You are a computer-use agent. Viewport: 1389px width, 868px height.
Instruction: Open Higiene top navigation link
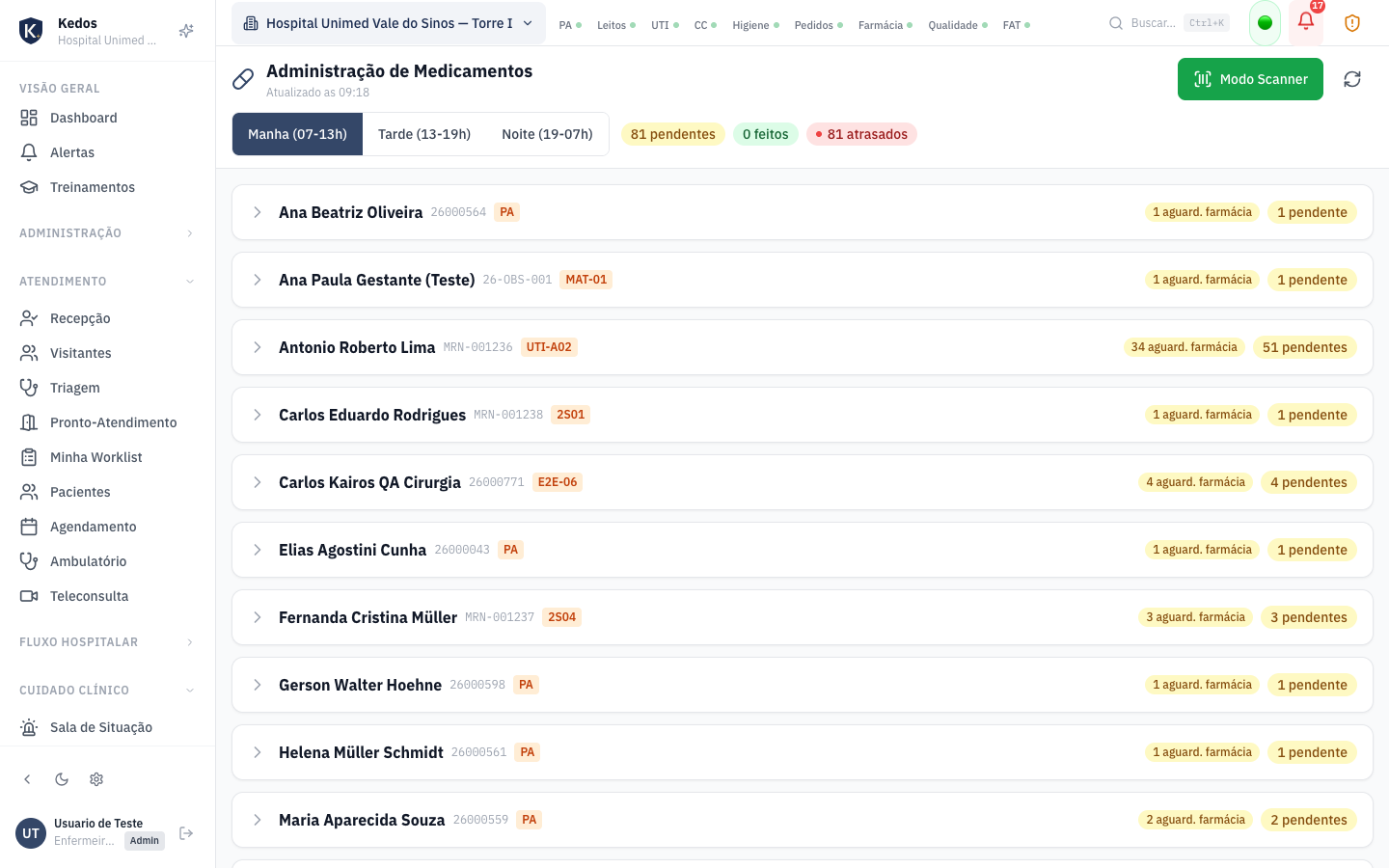pyautogui.click(x=755, y=25)
